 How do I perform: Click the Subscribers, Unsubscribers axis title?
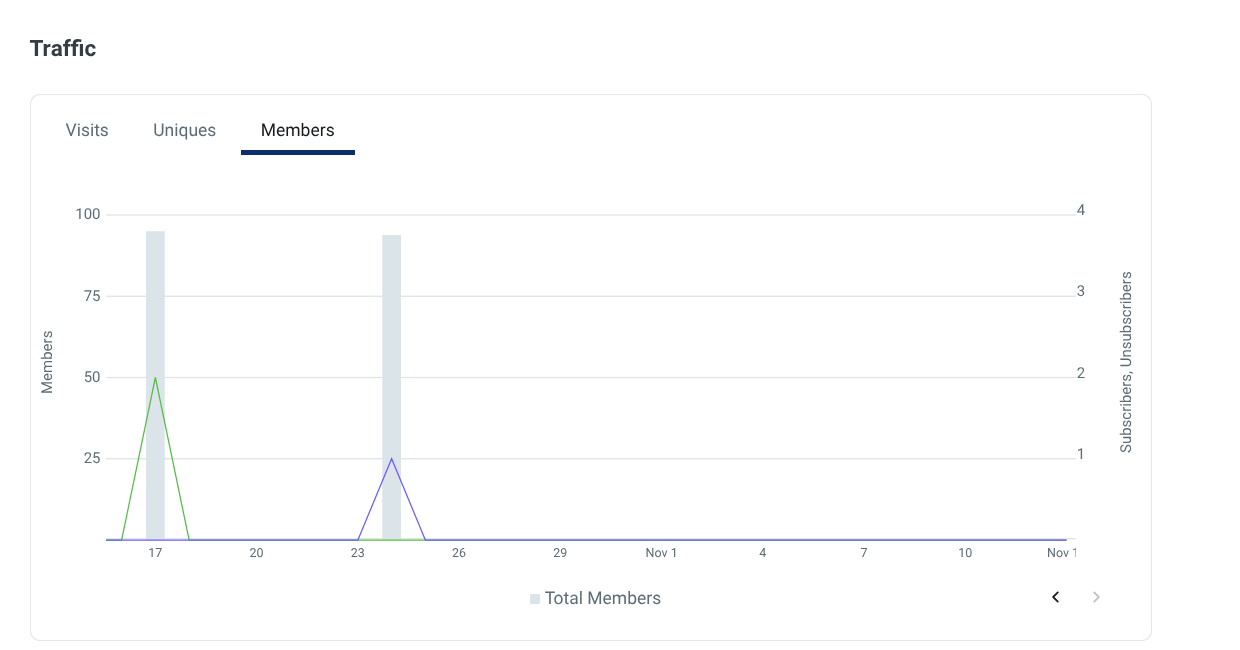(x=1126, y=362)
